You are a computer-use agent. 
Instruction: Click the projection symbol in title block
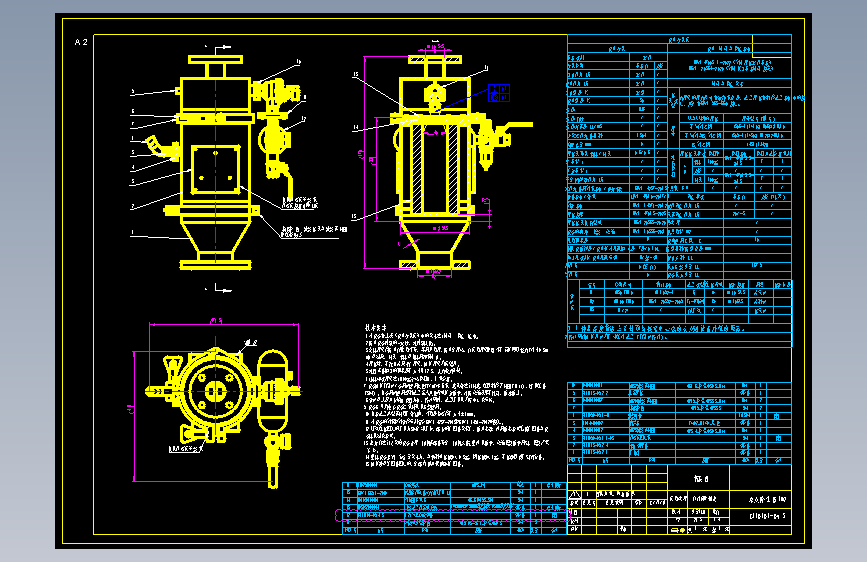click(x=679, y=529)
